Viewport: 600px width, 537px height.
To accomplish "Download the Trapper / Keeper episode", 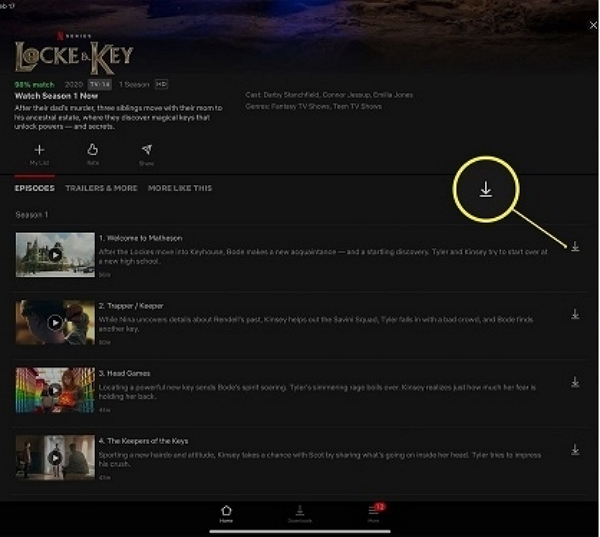I will tap(575, 314).
